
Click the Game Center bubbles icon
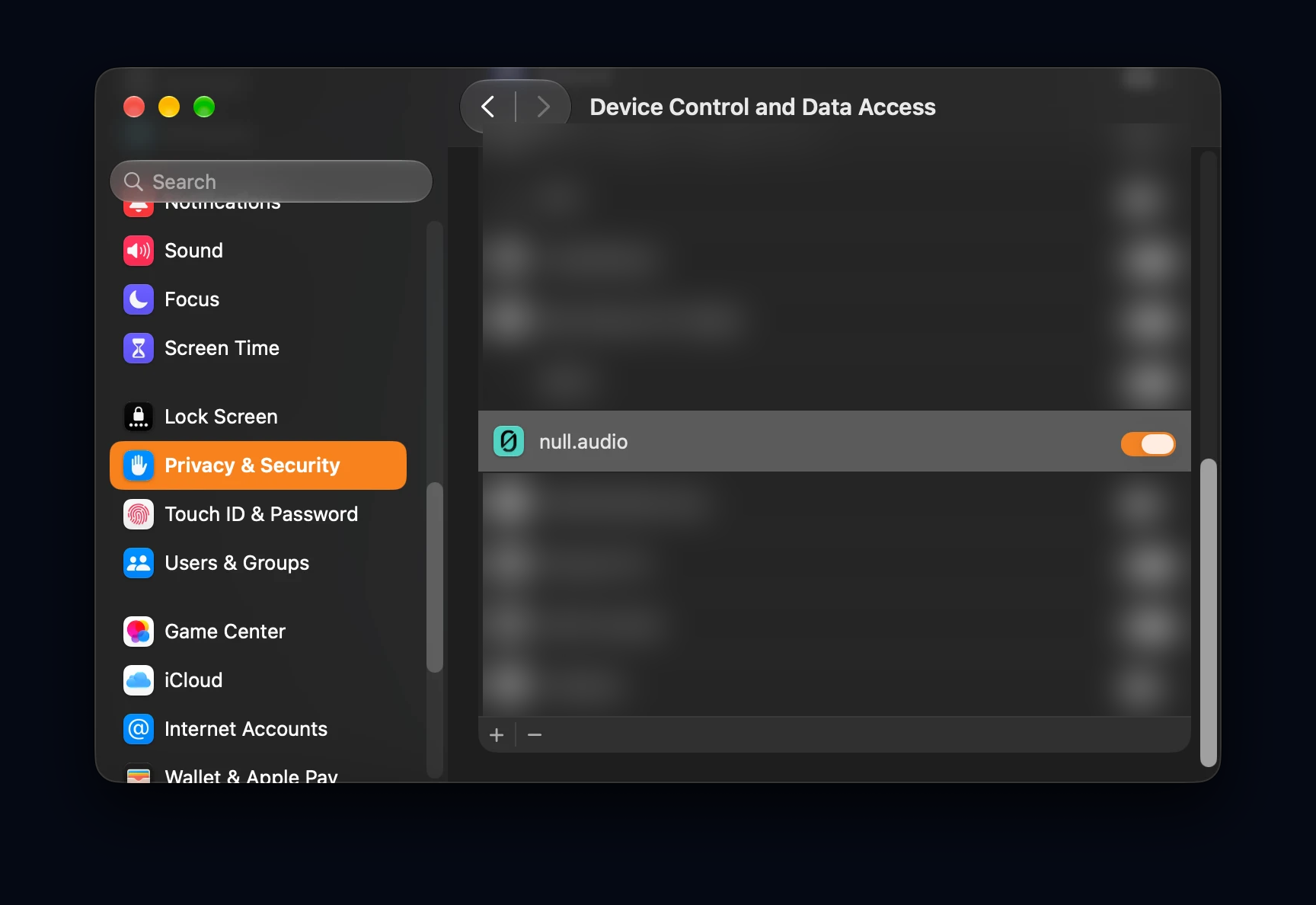tap(139, 632)
